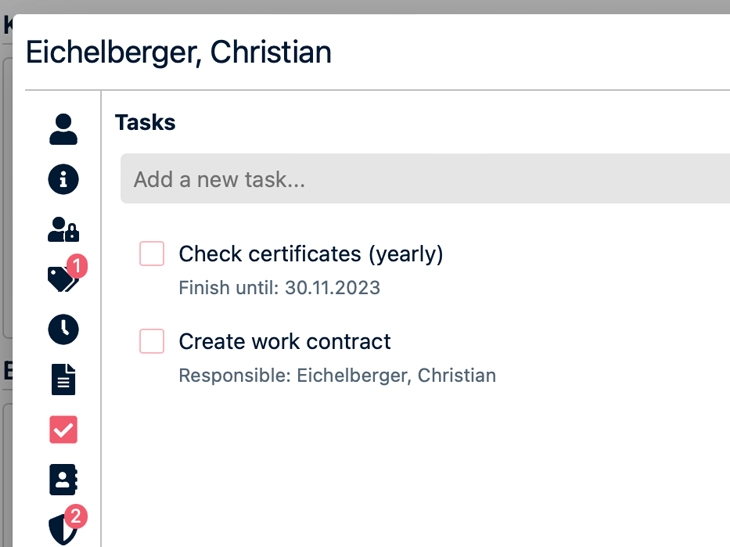Select the red tasks checkmark sidebar icon
Screen dimensions: 730x547
coord(63,430)
